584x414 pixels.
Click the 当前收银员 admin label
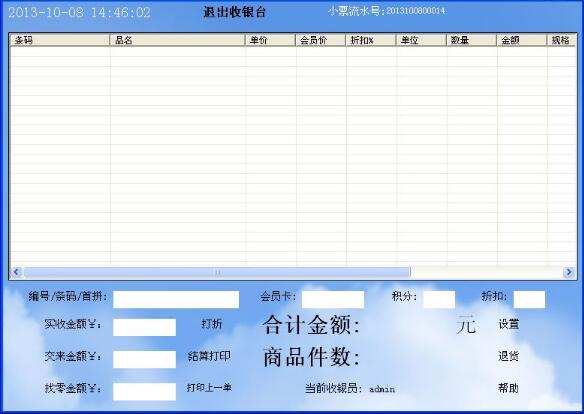pos(350,389)
